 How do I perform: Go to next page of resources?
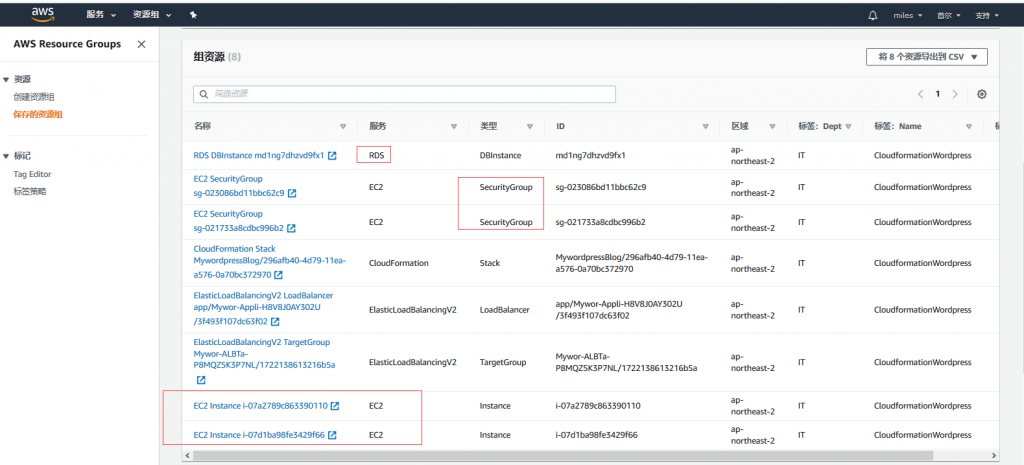tap(955, 94)
